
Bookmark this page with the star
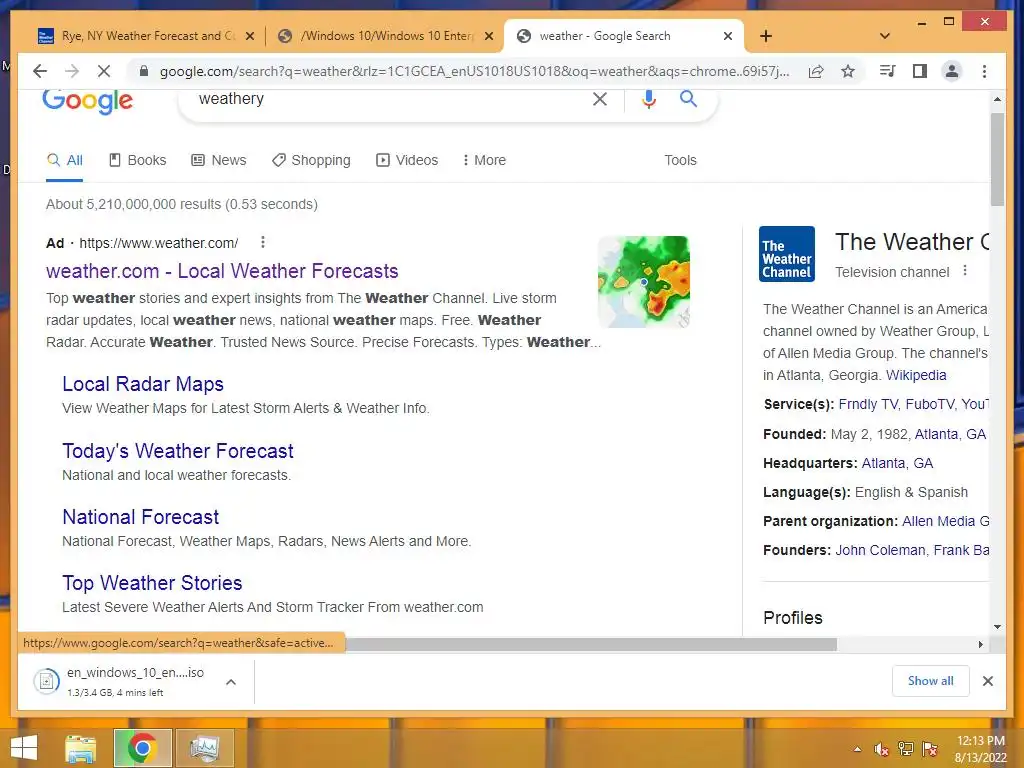coord(848,71)
